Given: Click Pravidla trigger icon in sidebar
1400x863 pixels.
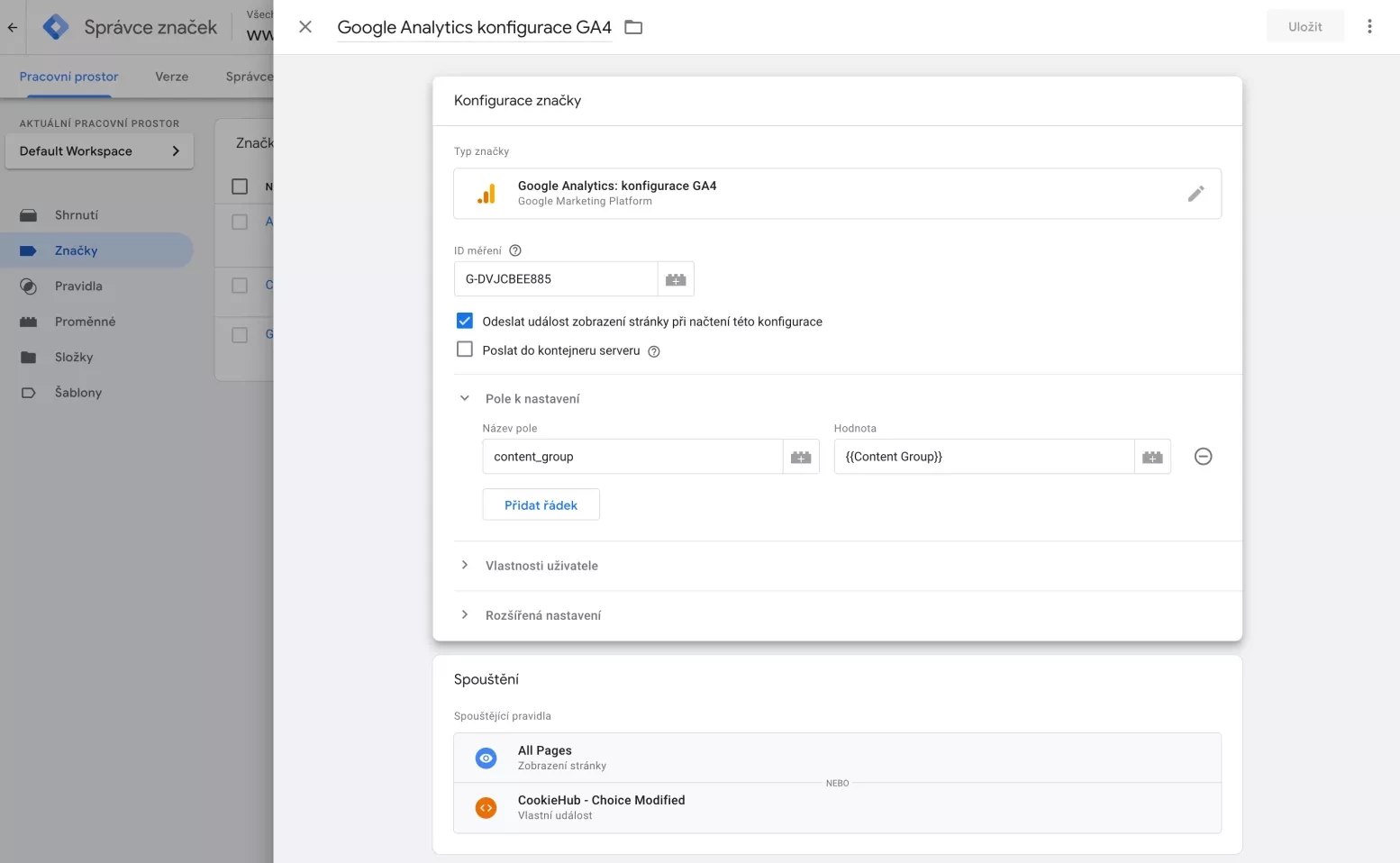Looking at the screenshot, I should pyautogui.click(x=29, y=286).
